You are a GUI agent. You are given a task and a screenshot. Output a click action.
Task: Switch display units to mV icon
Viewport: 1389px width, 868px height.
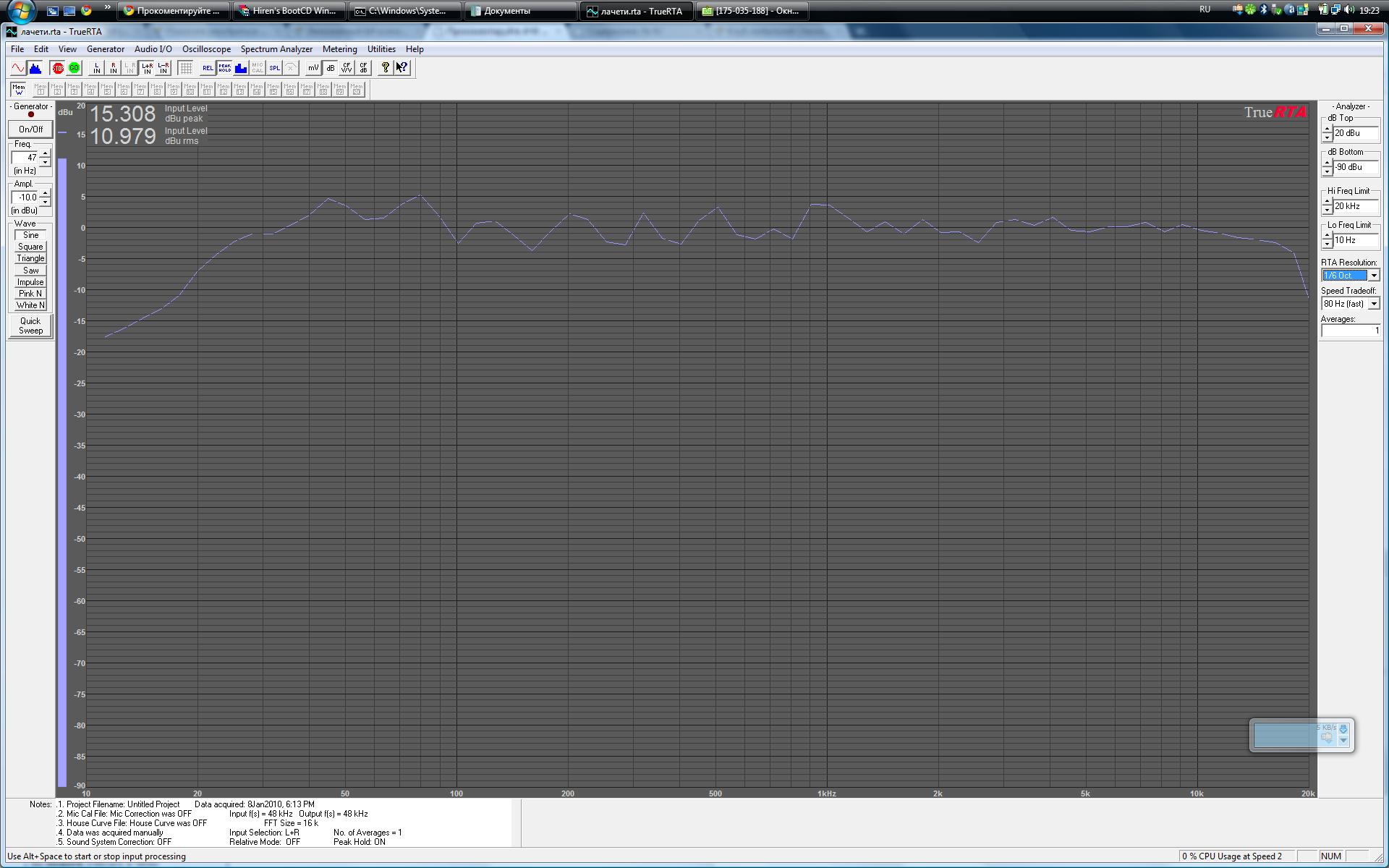(x=313, y=68)
